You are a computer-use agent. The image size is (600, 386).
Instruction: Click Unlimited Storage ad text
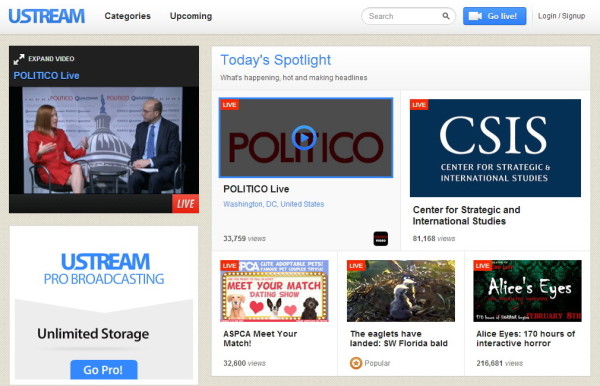tap(93, 334)
